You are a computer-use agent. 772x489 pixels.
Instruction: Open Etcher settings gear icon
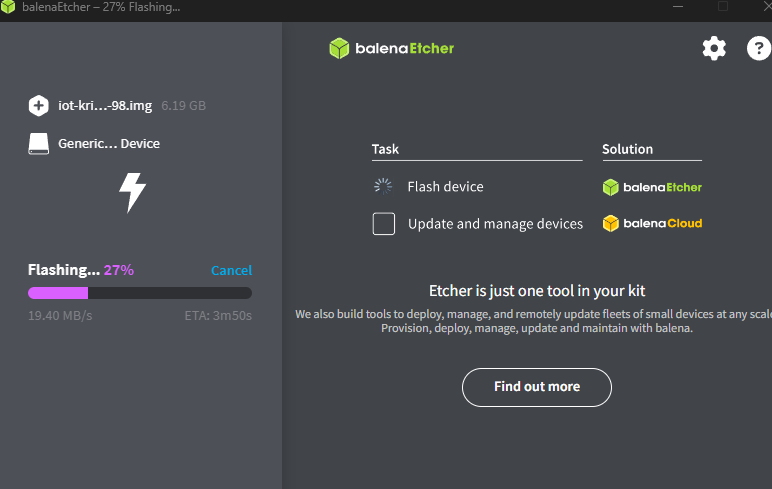(714, 48)
